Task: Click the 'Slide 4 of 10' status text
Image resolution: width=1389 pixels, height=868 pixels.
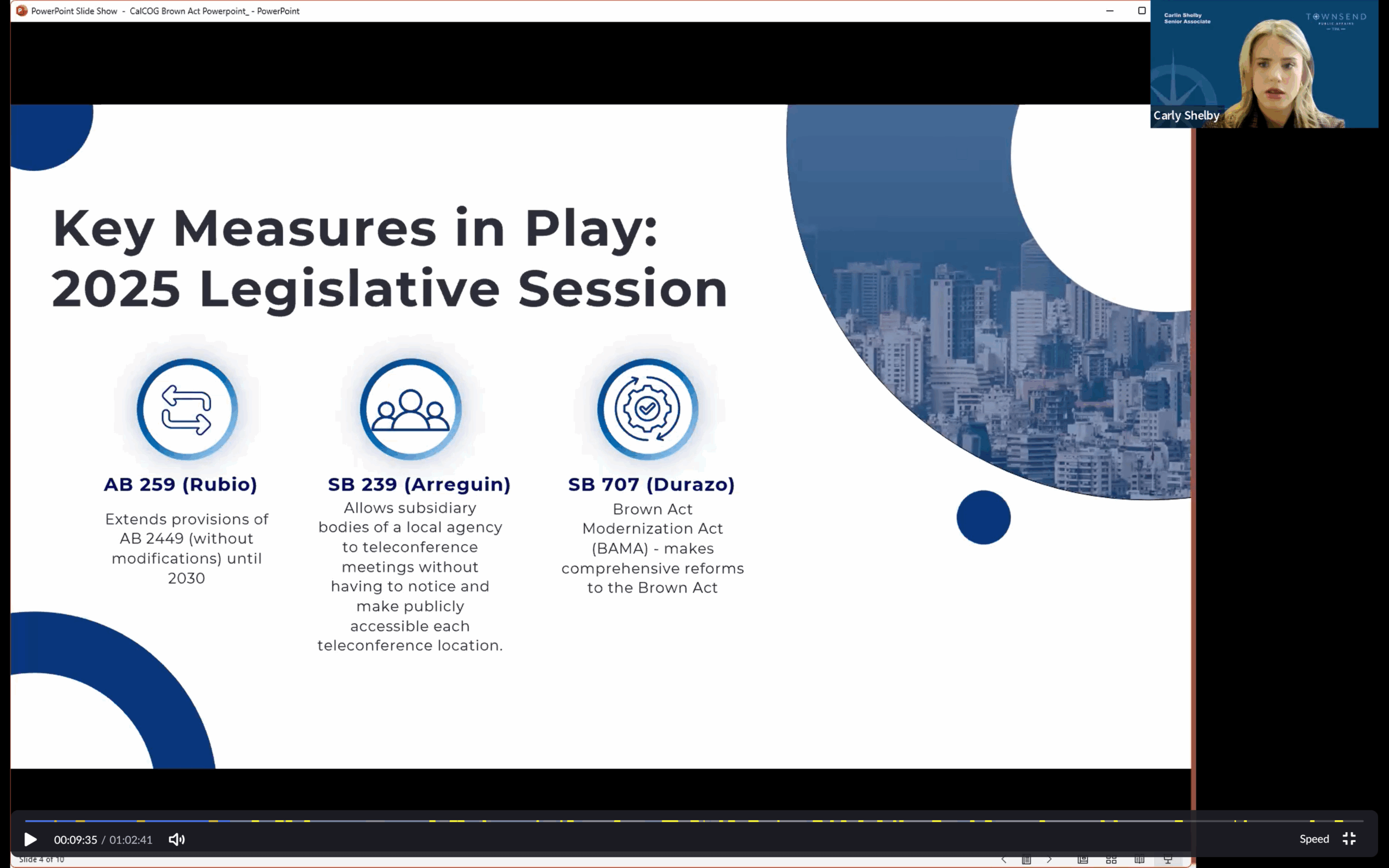Action: pos(41,859)
